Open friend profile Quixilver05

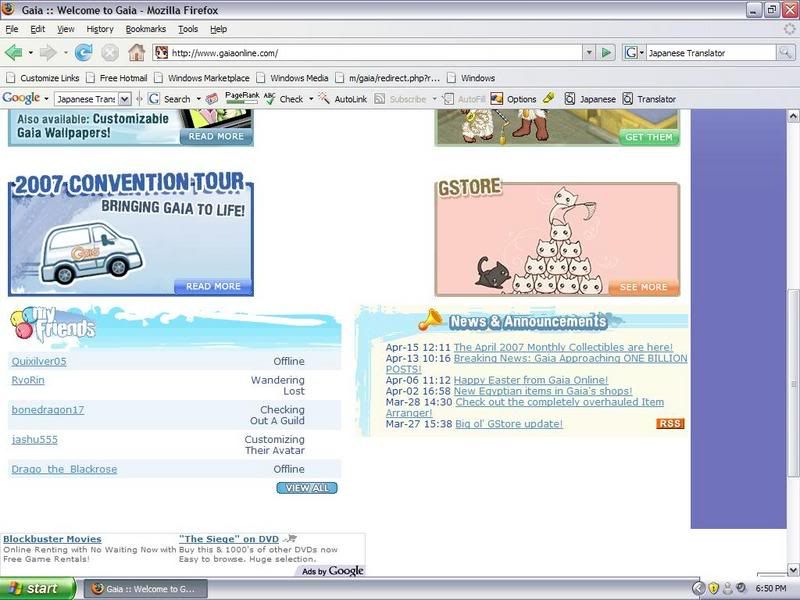tap(39, 361)
